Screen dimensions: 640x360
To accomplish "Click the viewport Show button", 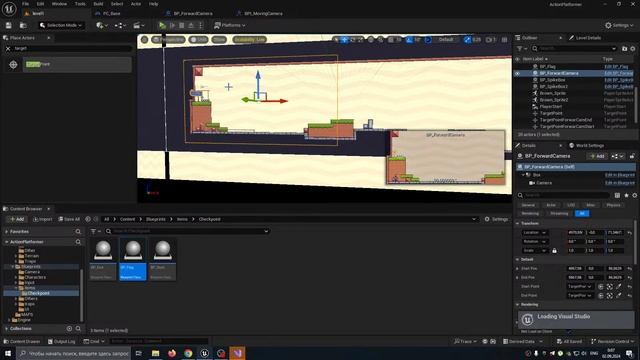I will (219, 40).
